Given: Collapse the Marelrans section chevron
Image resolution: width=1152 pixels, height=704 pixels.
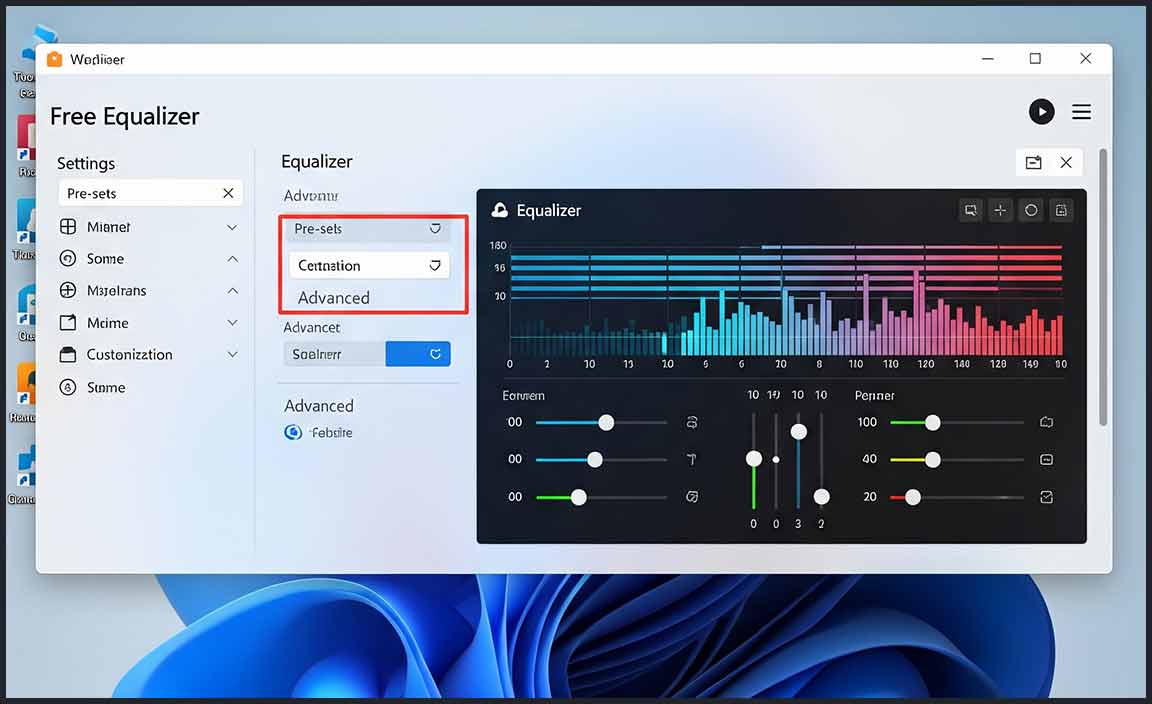Looking at the screenshot, I should tap(232, 291).
